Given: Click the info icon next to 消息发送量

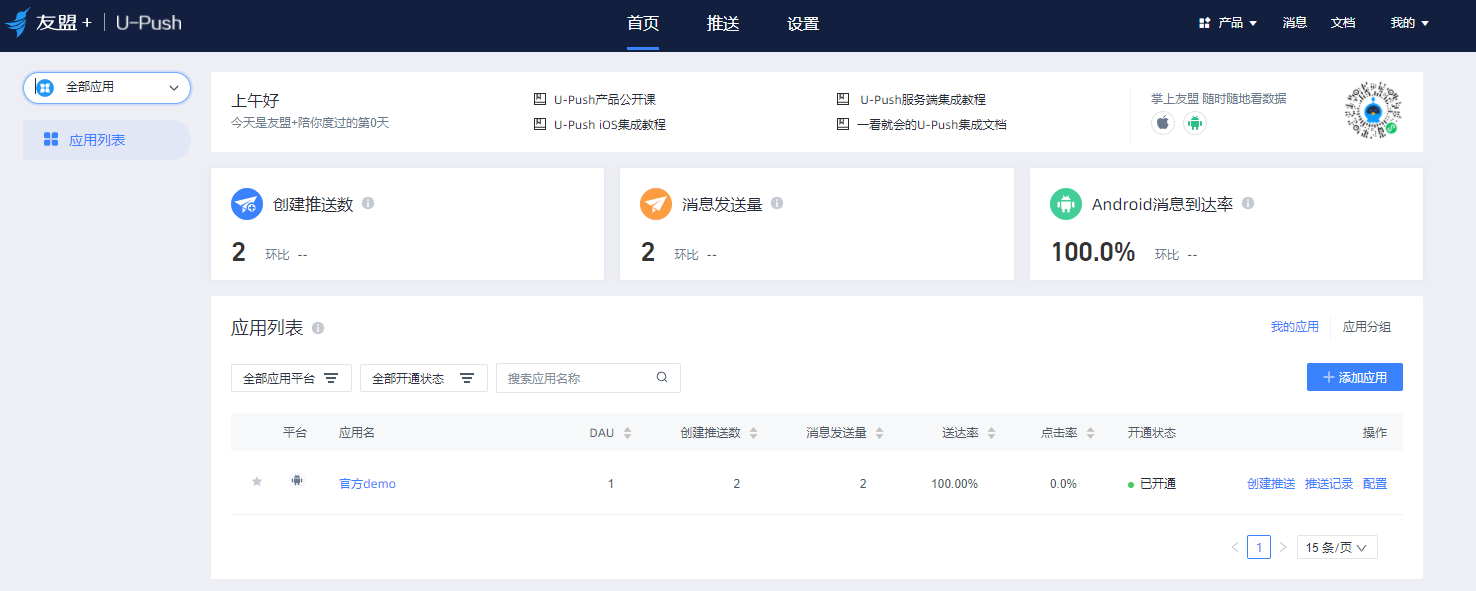Looking at the screenshot, I should tap(777, 203).
